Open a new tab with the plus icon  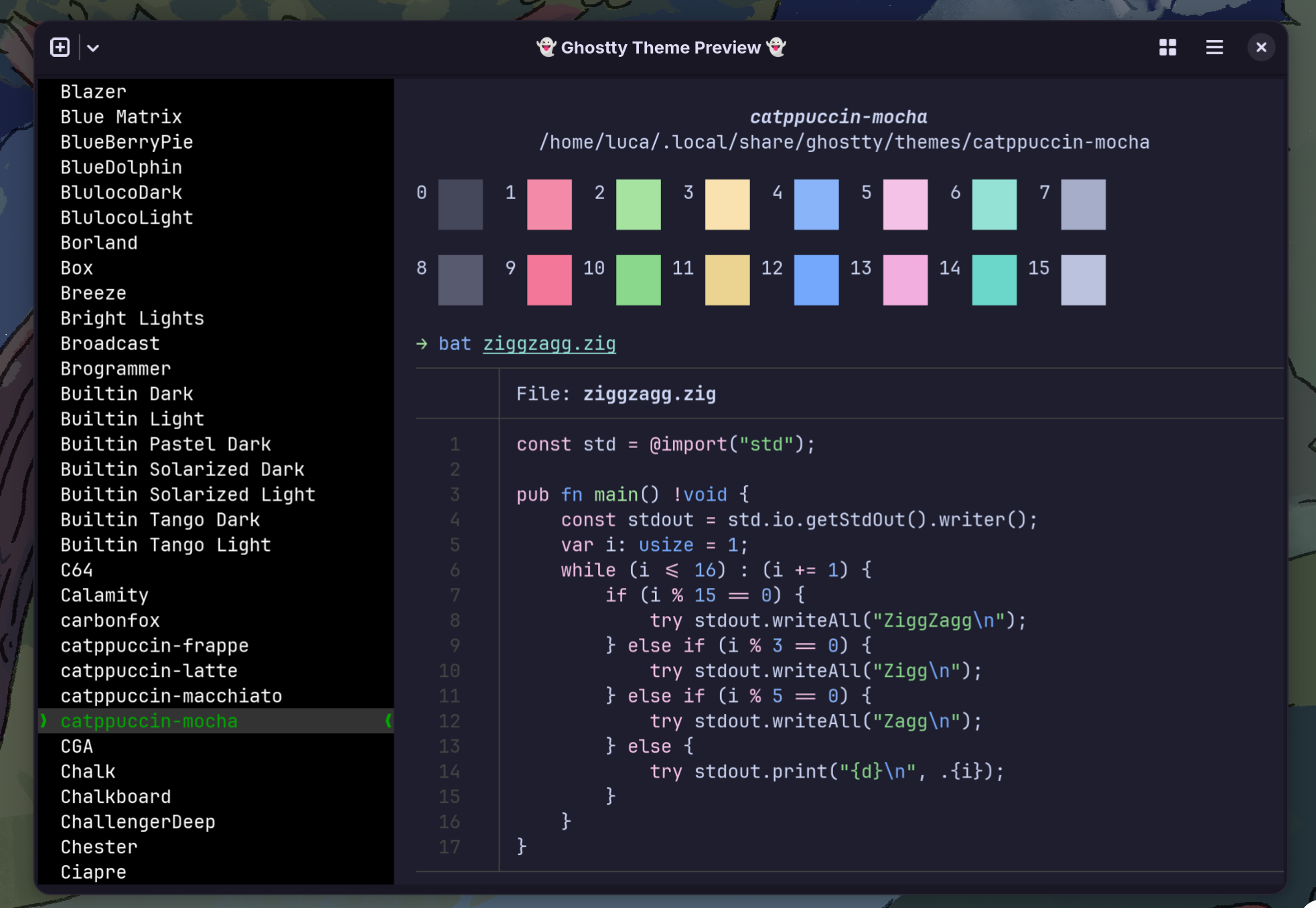click(x=60, y=48)
